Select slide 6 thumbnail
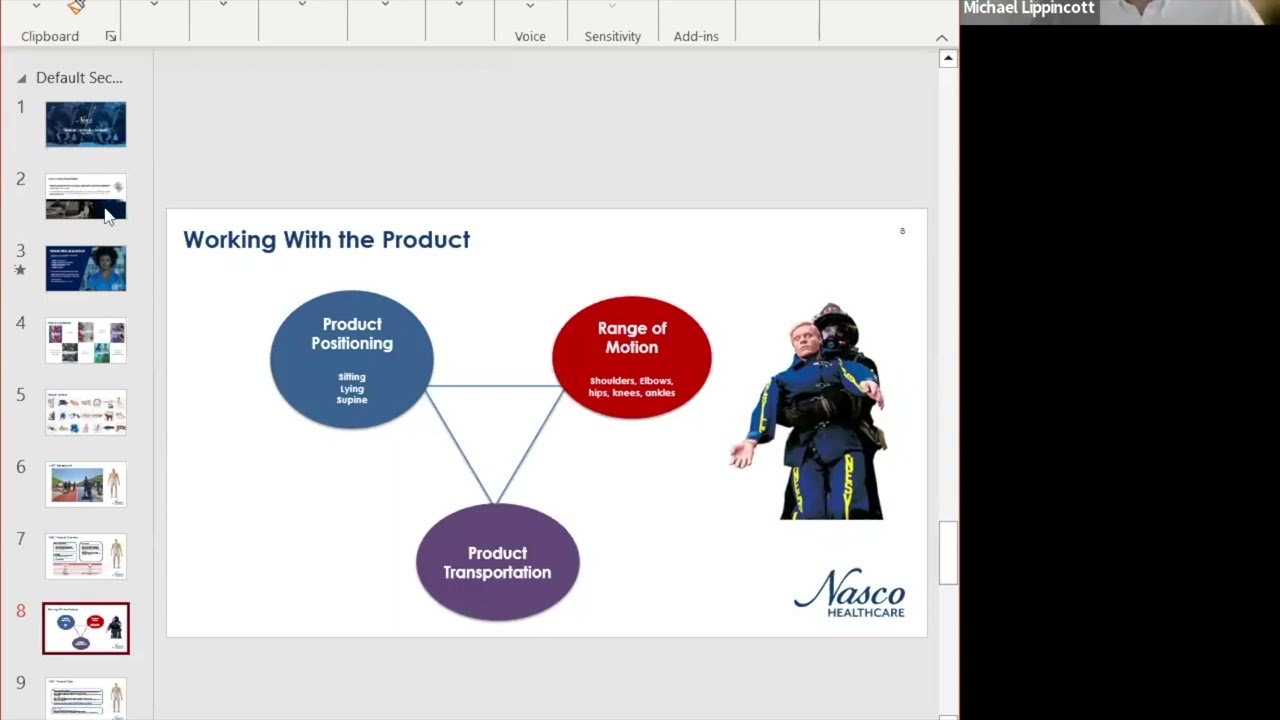 point(86,484)
